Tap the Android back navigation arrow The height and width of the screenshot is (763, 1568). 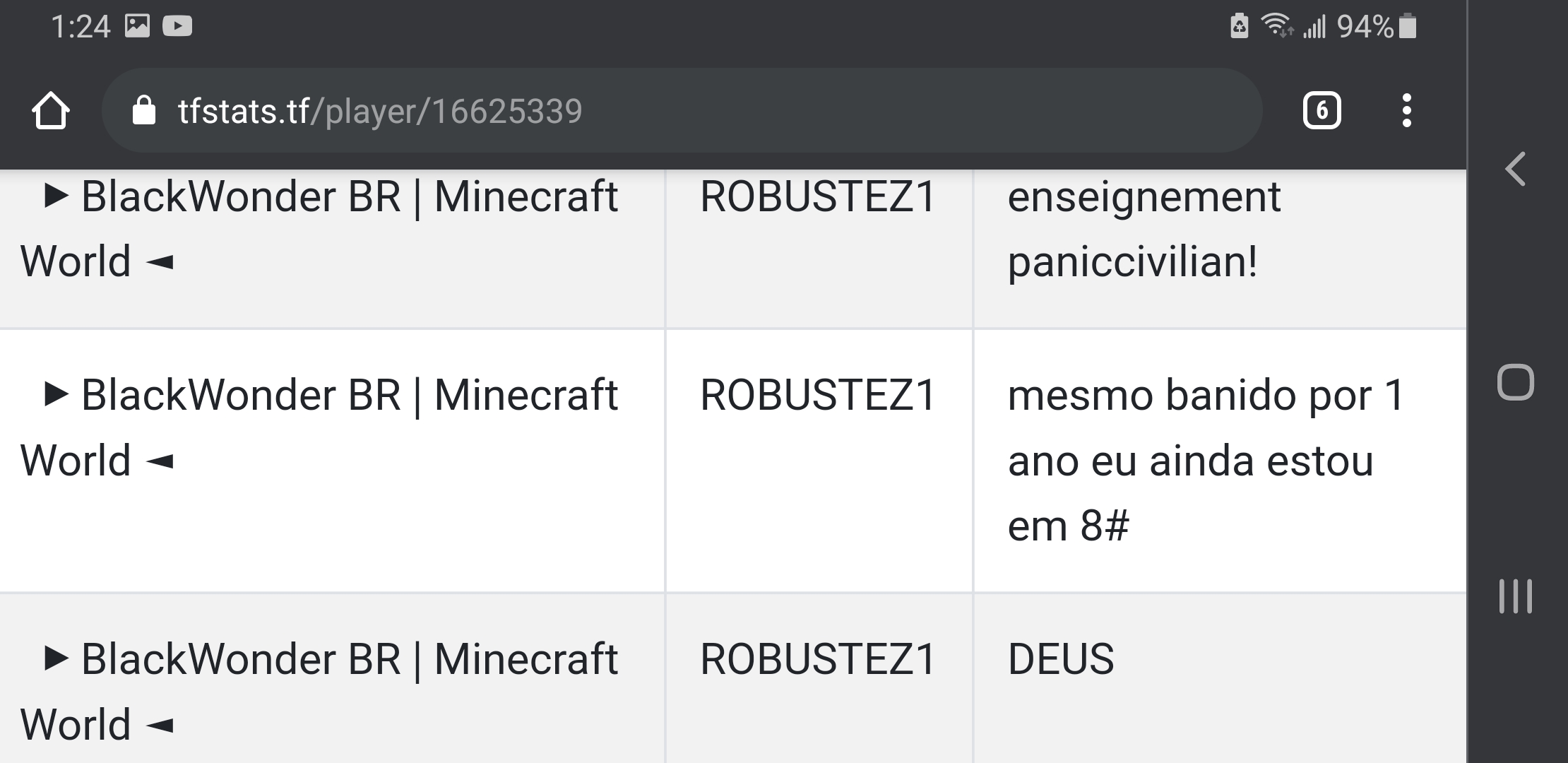1516,170
